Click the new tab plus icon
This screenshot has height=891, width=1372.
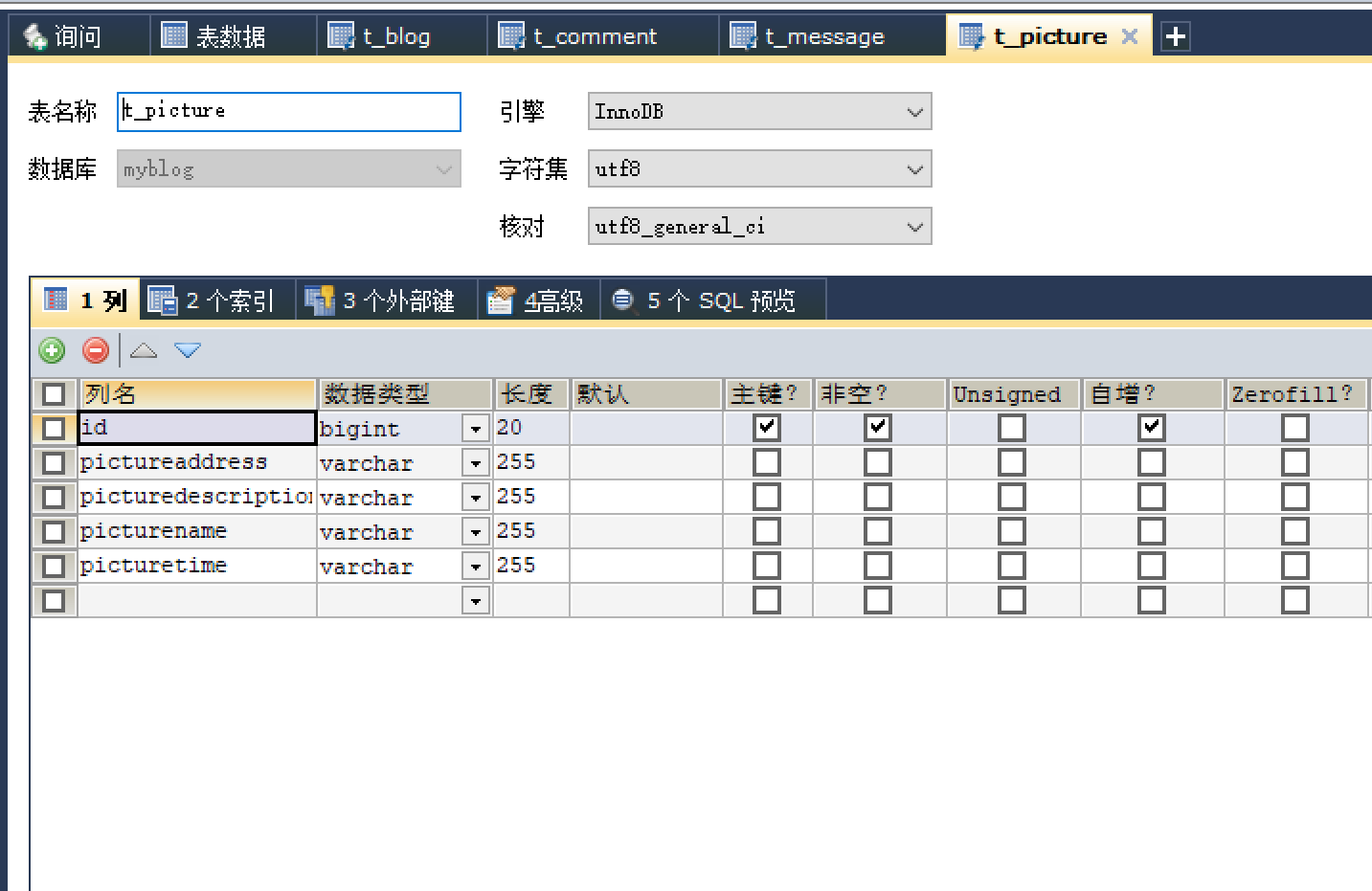(x=1175, y=36)
